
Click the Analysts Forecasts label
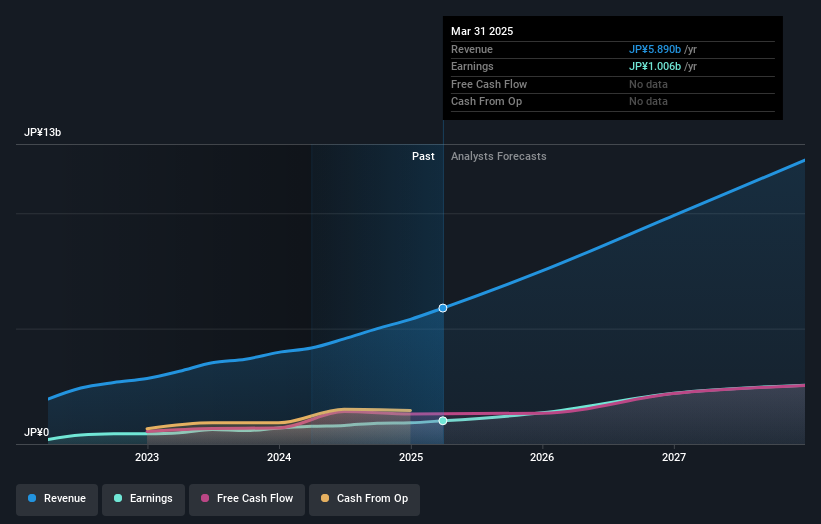click(x=498, y=157)
